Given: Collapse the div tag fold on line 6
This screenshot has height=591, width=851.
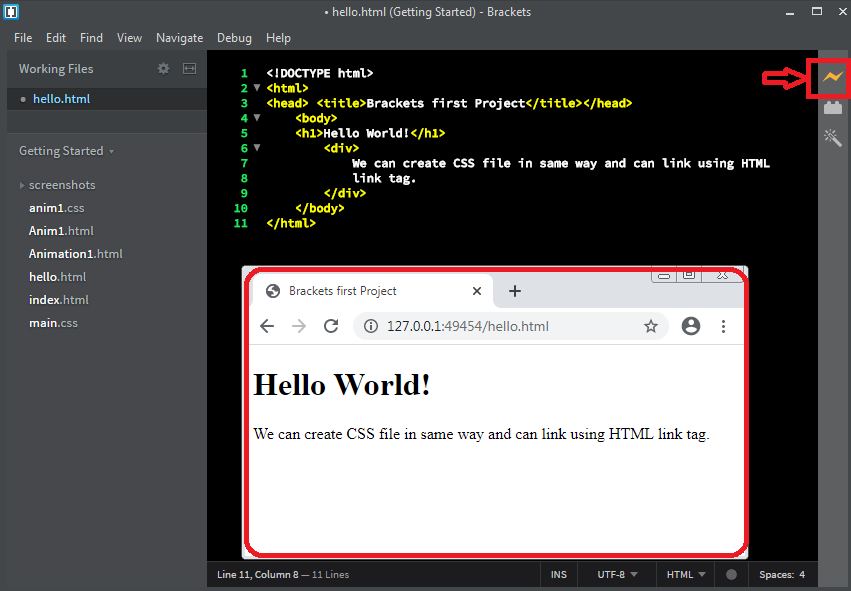Looking at the screenshot, I should [257, 147].
